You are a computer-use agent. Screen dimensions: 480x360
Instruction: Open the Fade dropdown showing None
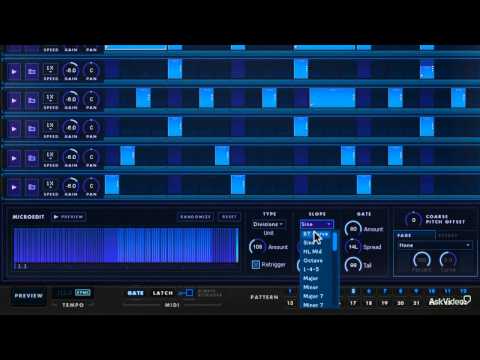point(434,245)
